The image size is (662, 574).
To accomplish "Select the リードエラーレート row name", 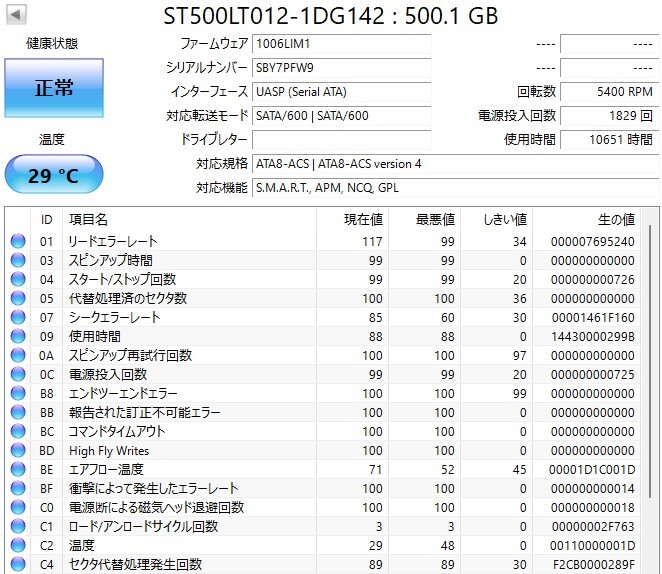I will (113, 241).
